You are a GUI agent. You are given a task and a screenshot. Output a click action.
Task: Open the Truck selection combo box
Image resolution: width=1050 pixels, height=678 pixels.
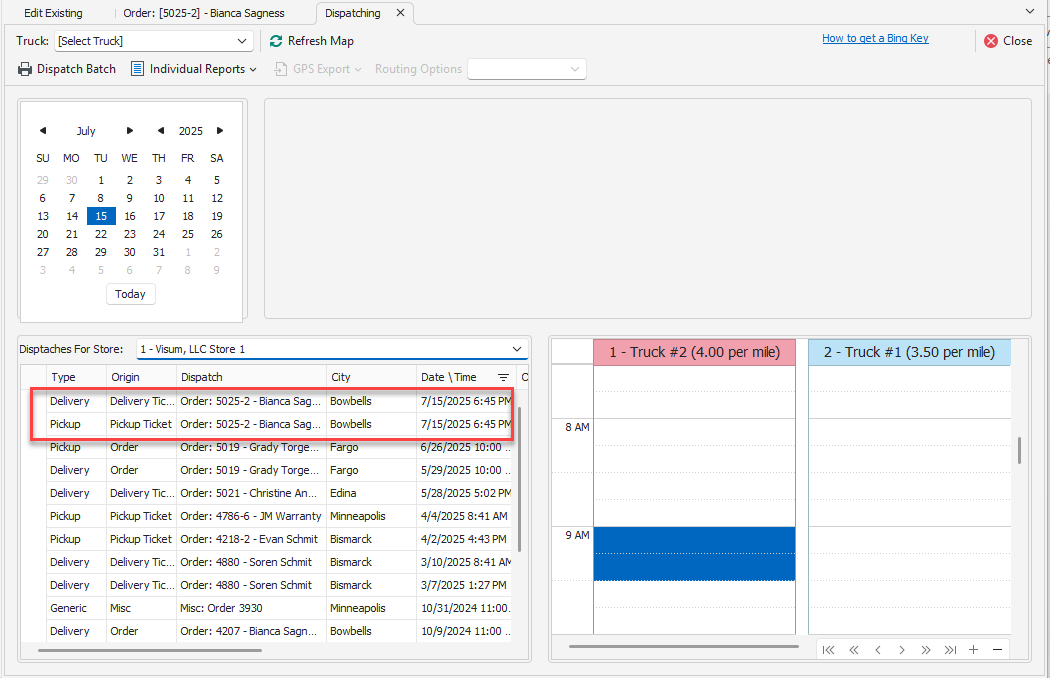pos(153,41)
